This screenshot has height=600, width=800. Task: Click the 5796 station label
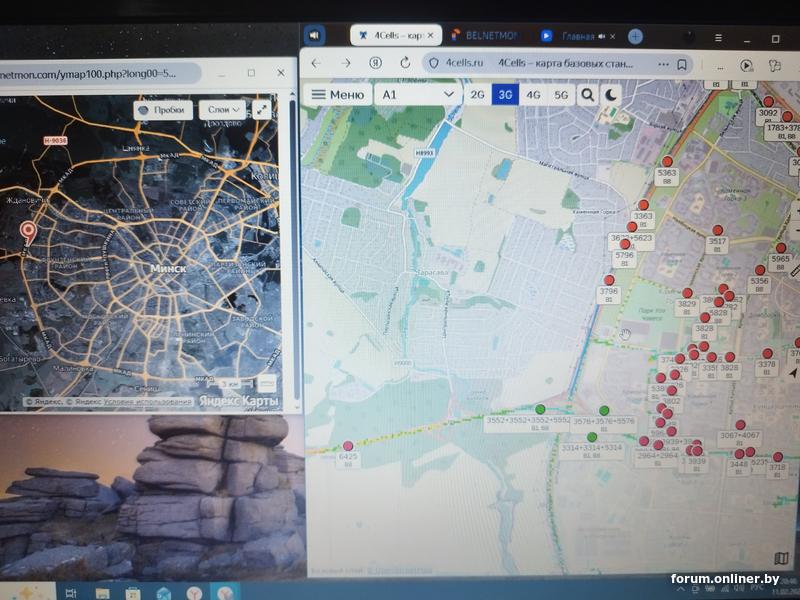coord(624,258)
